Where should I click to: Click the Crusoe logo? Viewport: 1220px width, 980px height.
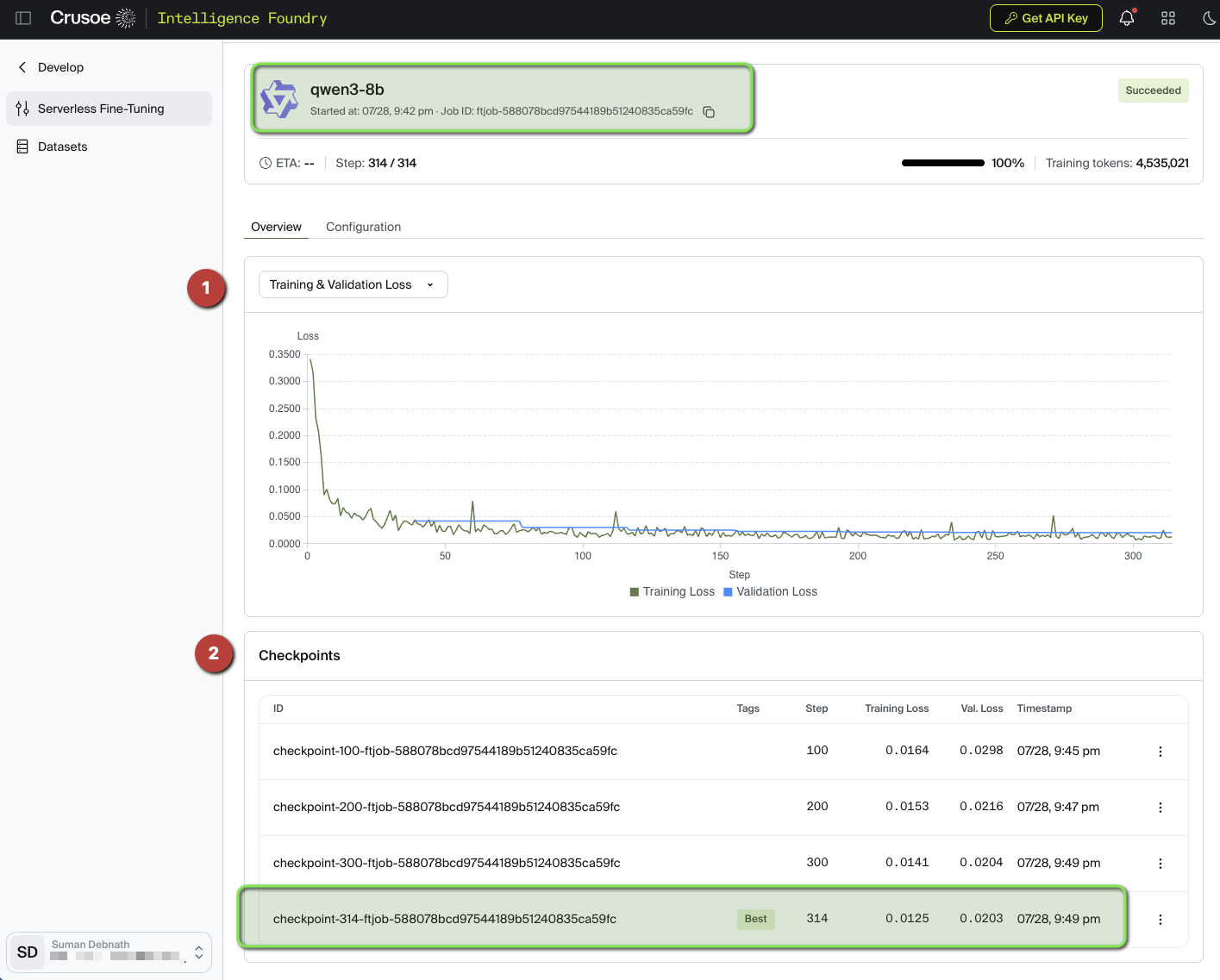click(93, 18)
